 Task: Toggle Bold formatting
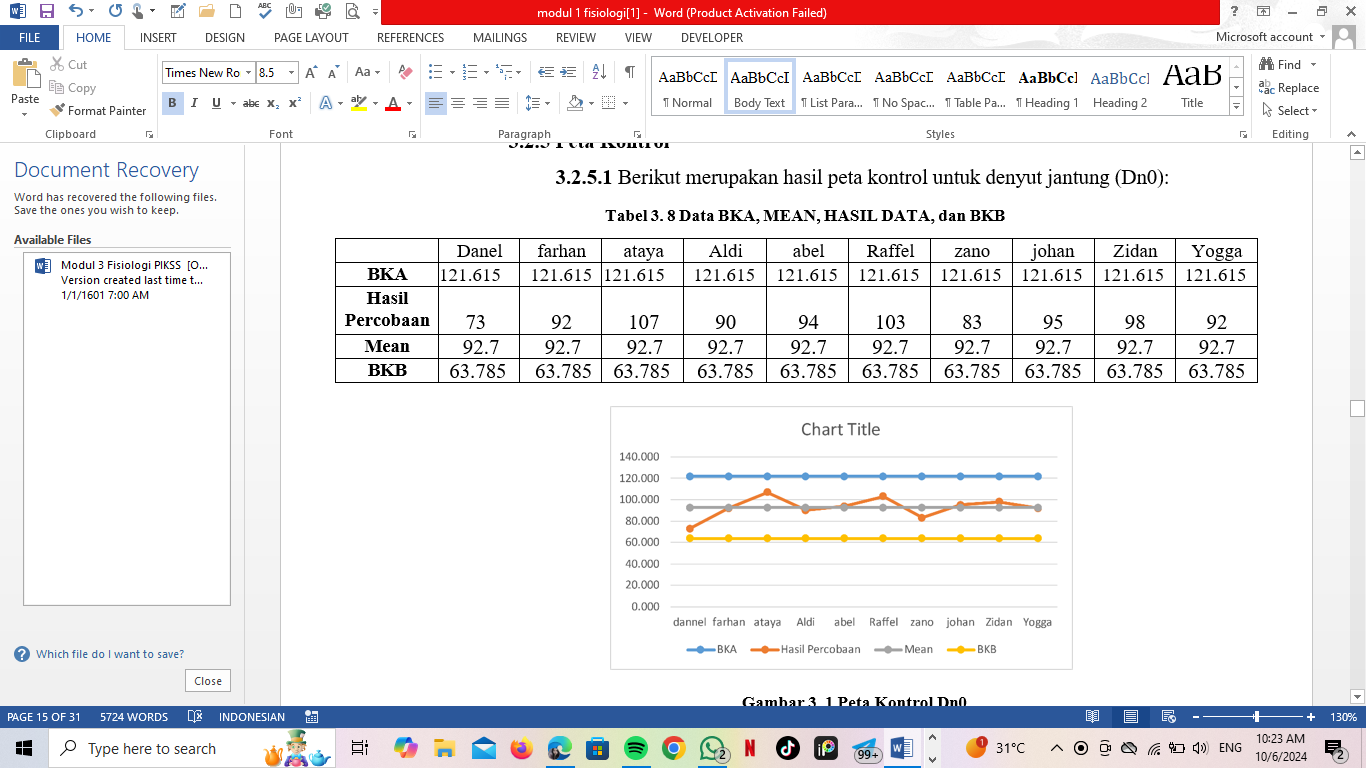point(172,103)
